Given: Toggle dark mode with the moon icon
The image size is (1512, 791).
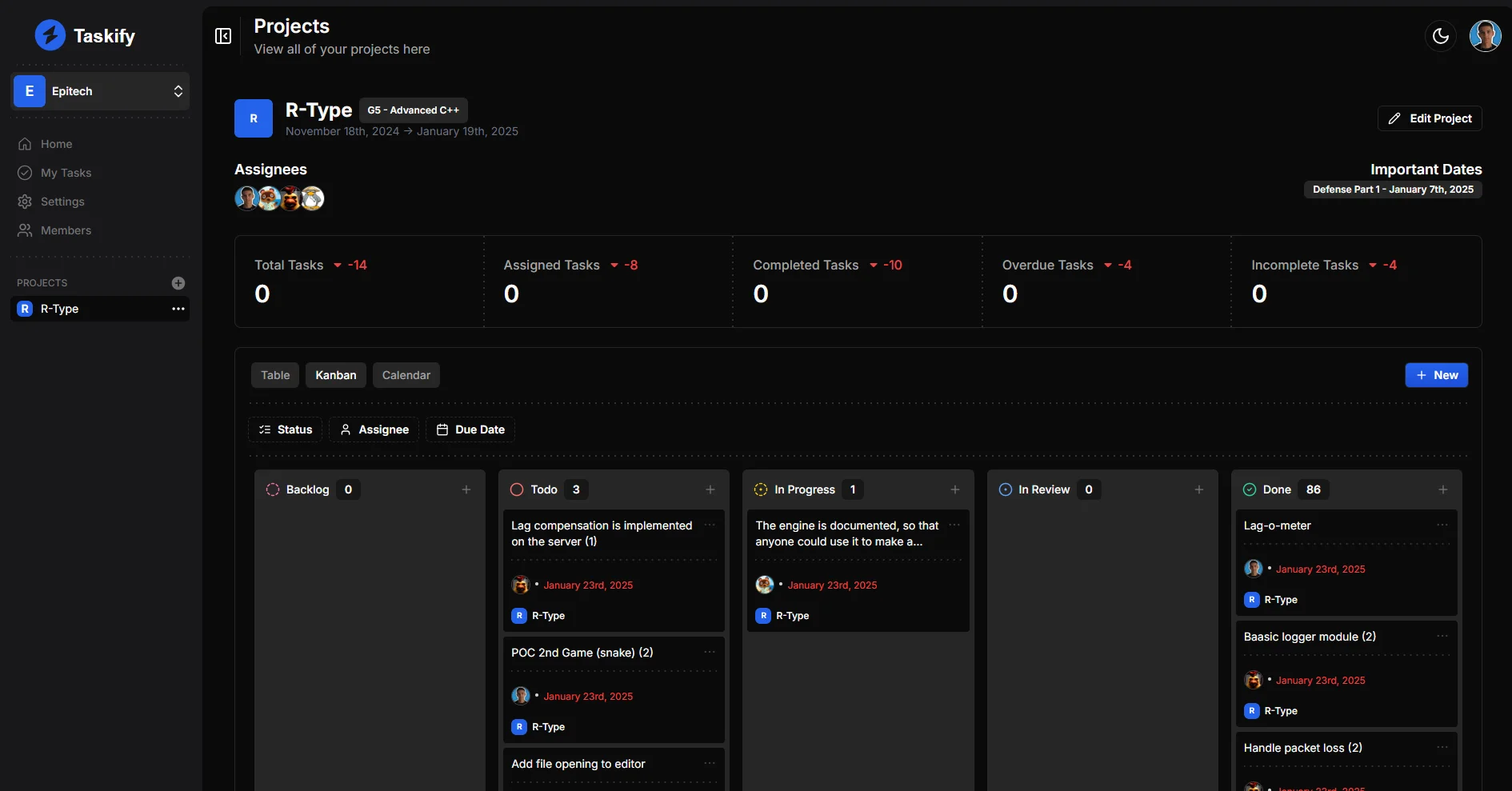Looking at the screenshot, I should pyautogui.click(x=1440, y=36).
